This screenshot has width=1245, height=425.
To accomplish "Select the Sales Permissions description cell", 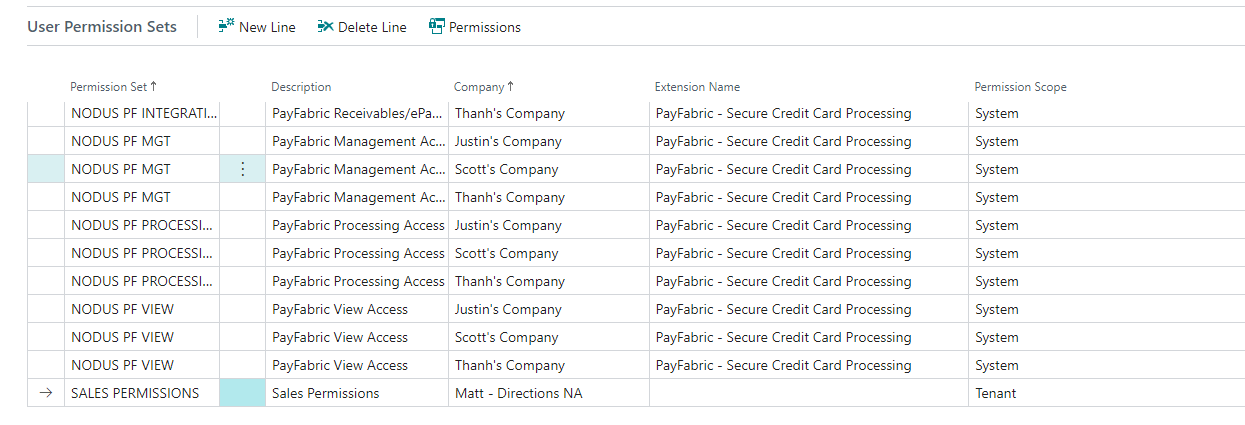I will (x=326, y=394).
